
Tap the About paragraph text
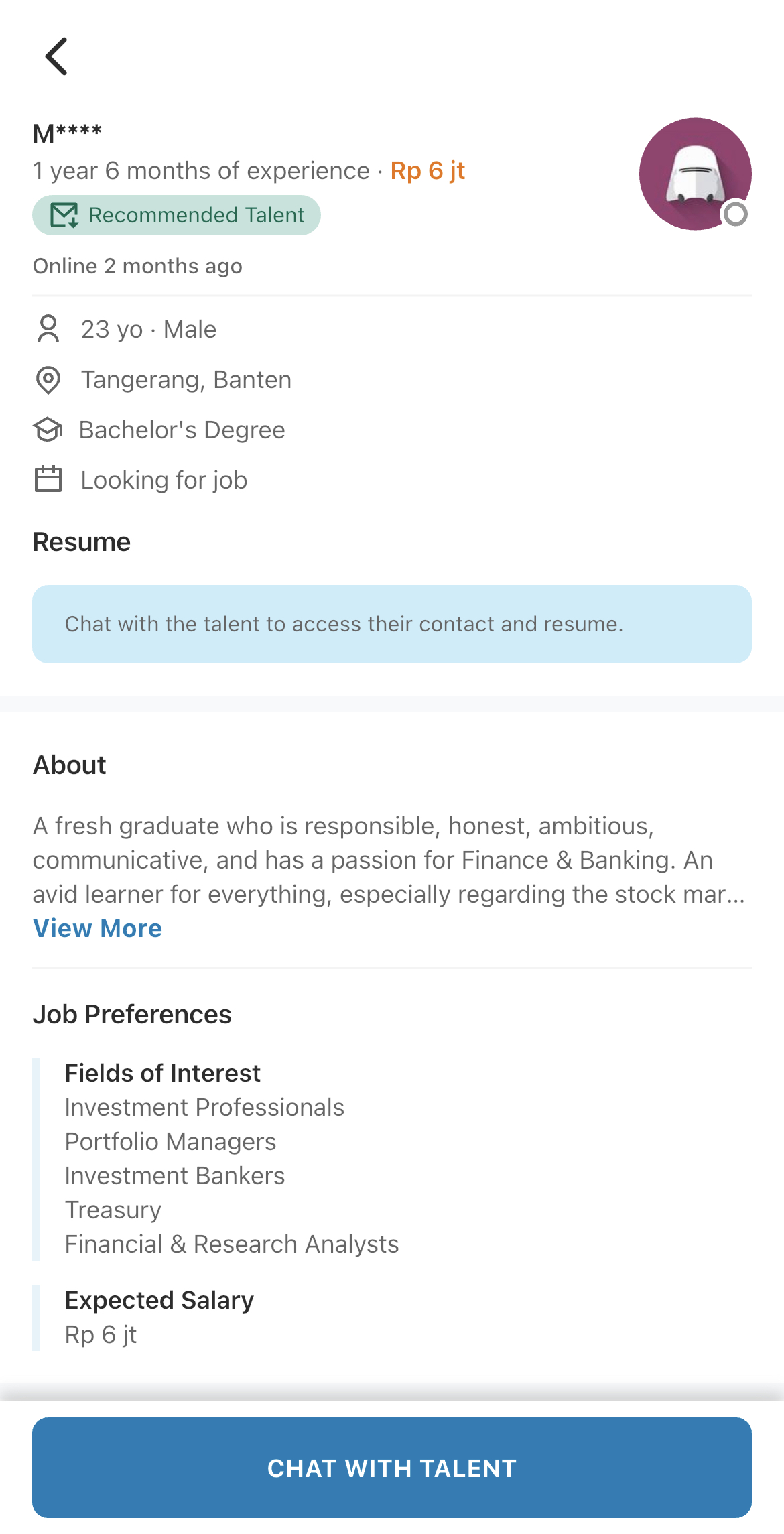pyautogui.click(x=389, y=860)
